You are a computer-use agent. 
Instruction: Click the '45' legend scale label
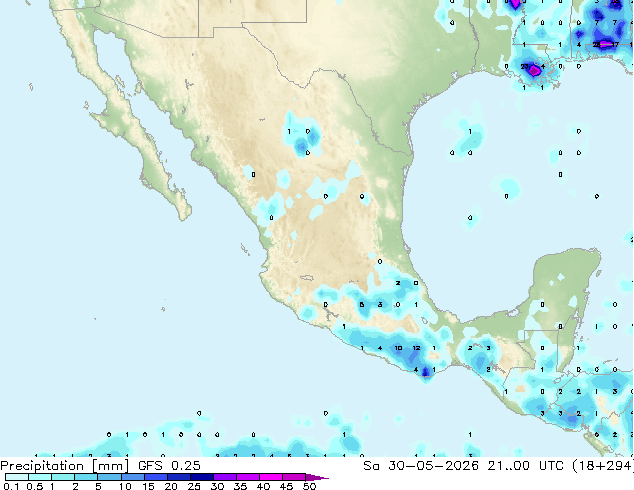click(286, 486)
